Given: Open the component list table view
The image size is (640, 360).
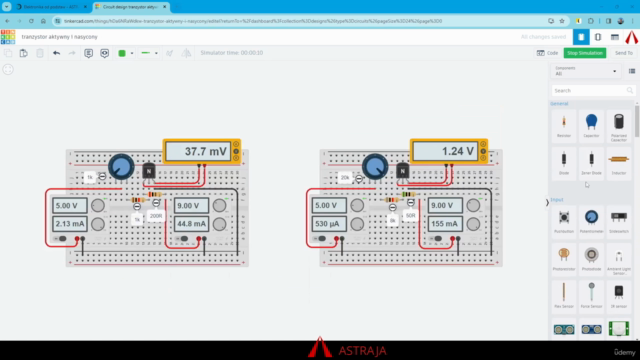Looking at the screenshot, I should point(615,37).
